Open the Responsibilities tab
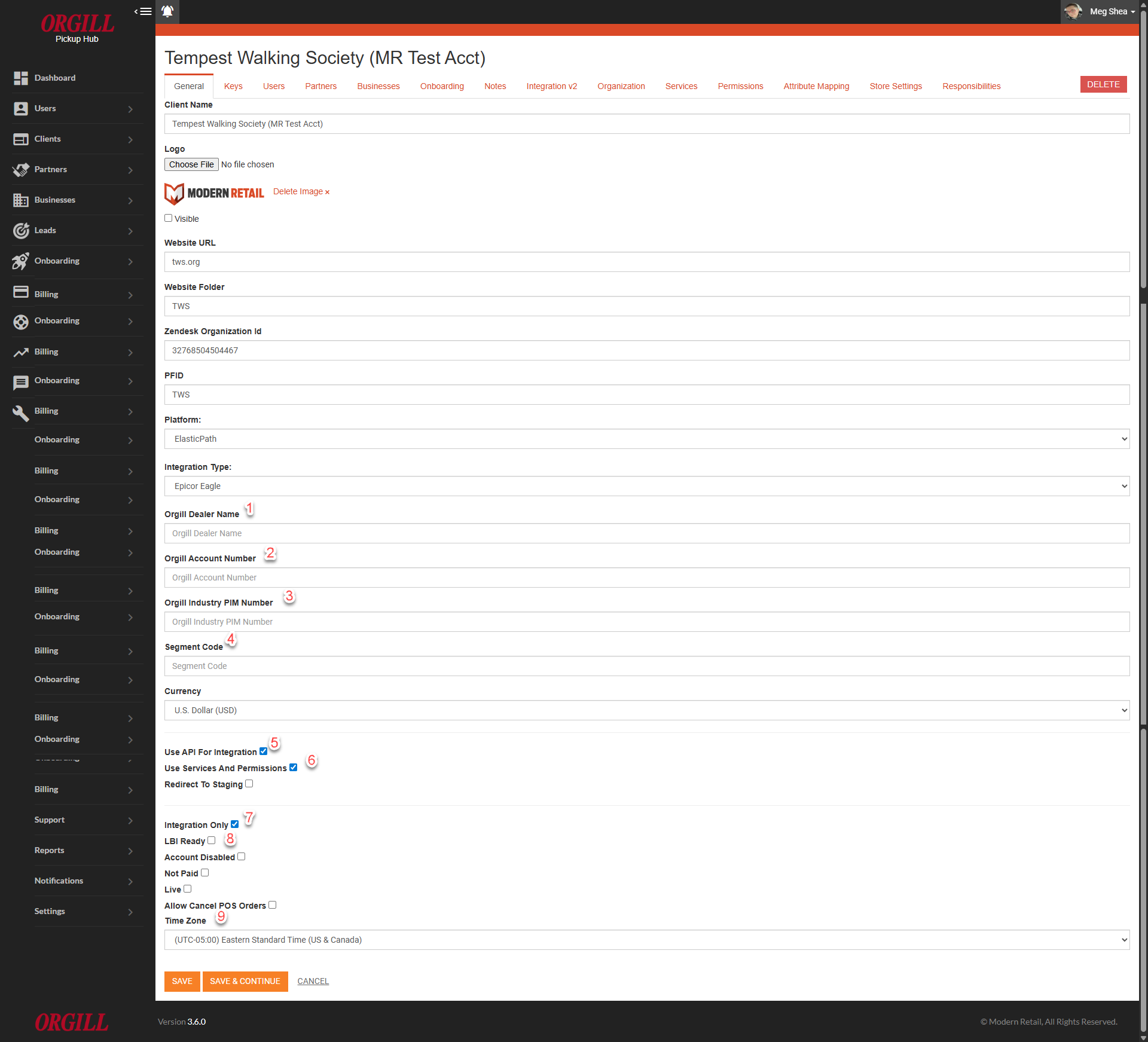 coord(971,86)
